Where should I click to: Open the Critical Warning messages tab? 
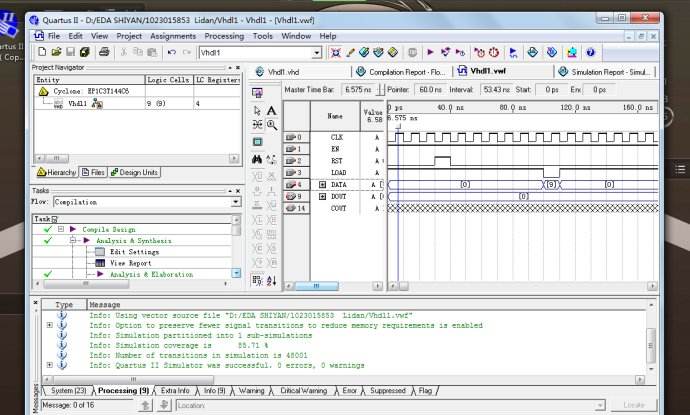303,391
